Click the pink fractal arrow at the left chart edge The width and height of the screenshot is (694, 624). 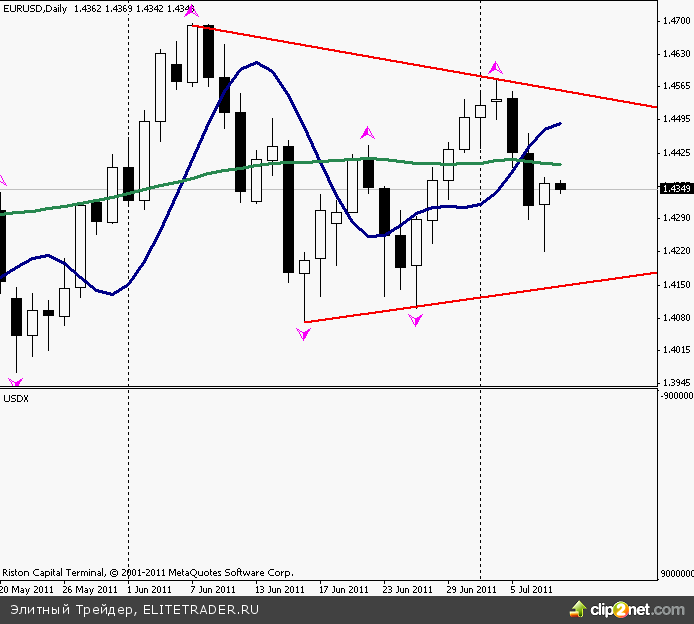pos(2,181)
